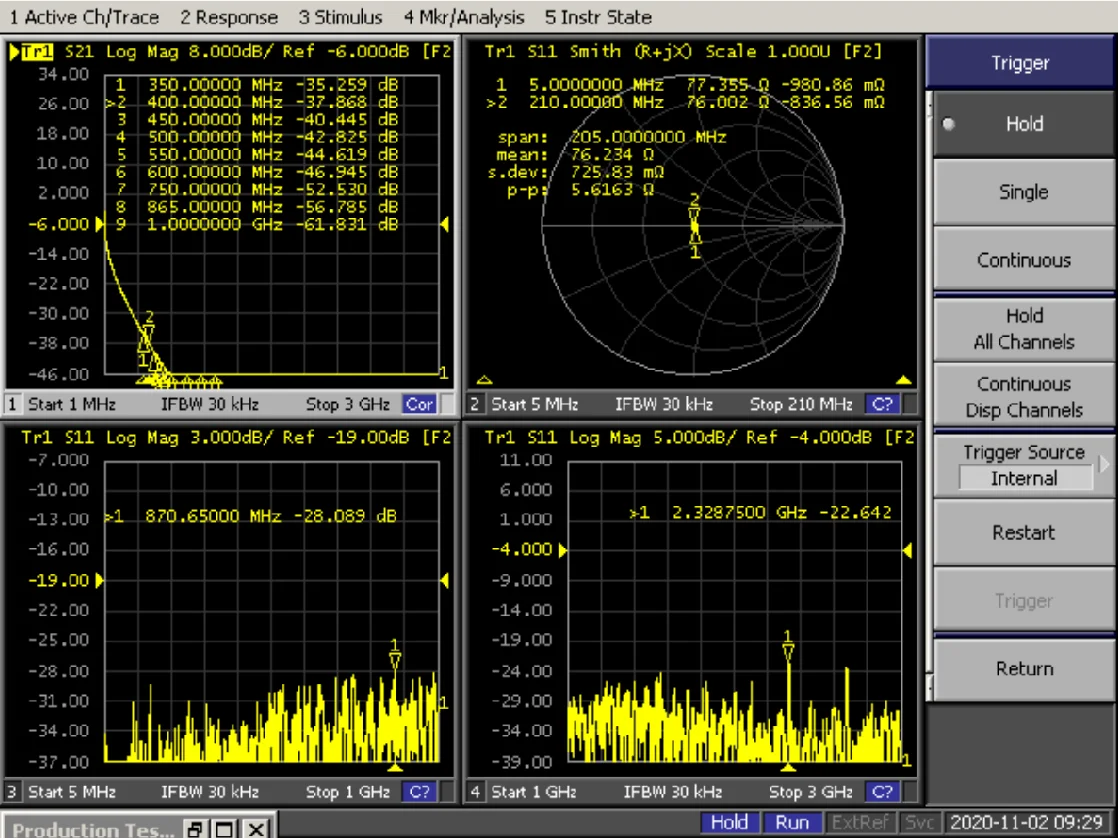Click the Tr1 active trace label in channel 1
1118x838 pixels.
coord(36,51)
